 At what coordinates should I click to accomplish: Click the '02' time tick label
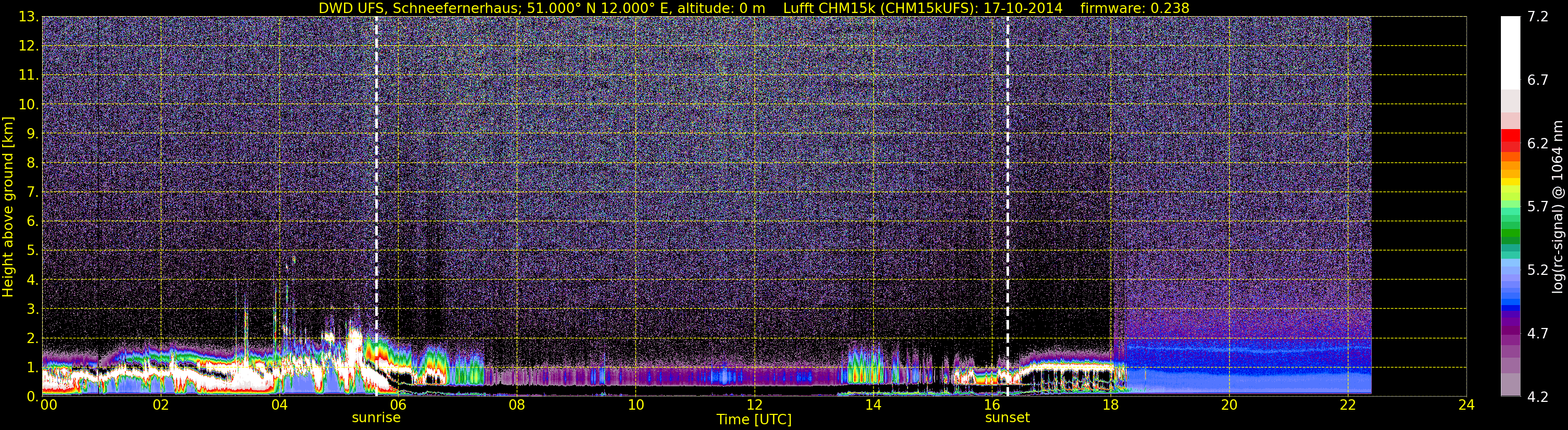tap(161, 405)
